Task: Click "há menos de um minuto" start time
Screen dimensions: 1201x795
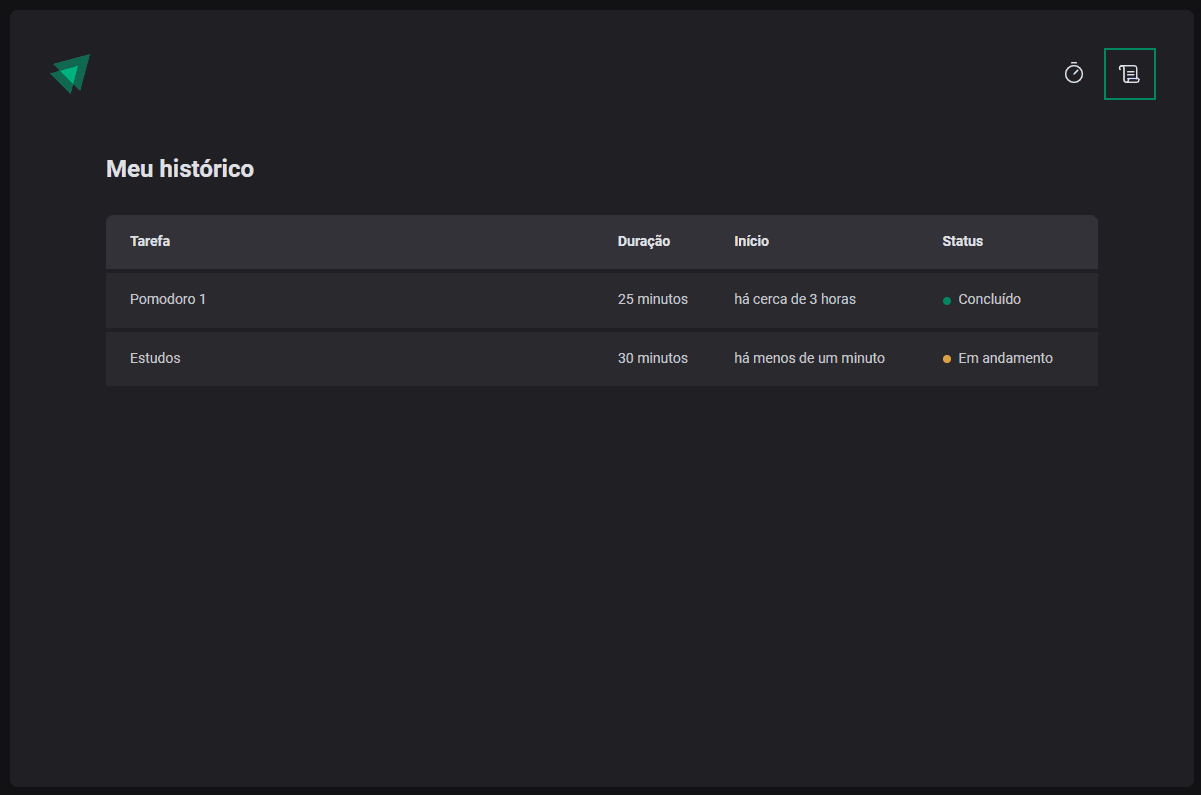Action: tap(809, 358)
